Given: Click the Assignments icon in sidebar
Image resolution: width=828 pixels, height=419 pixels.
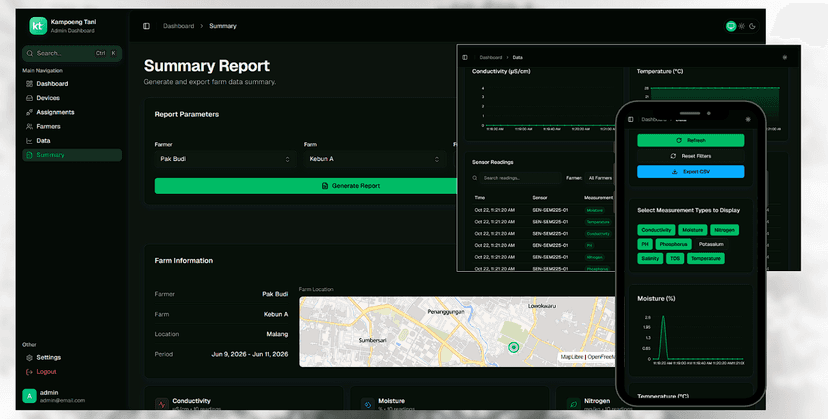Looking at the screenshot, I should 29,112.
